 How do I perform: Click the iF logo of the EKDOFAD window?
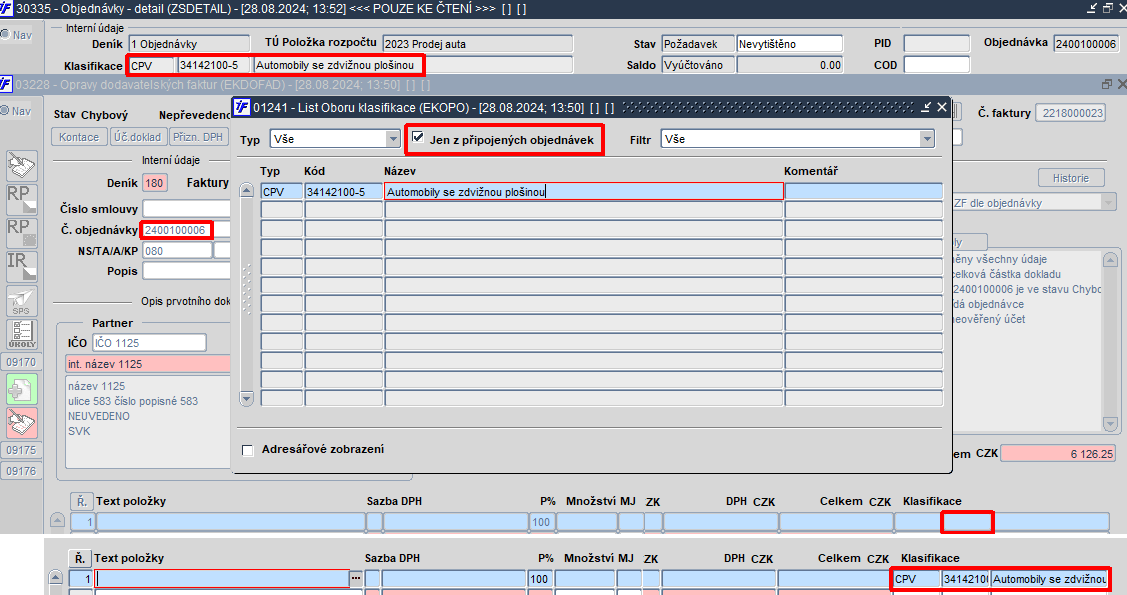[6, 84]
